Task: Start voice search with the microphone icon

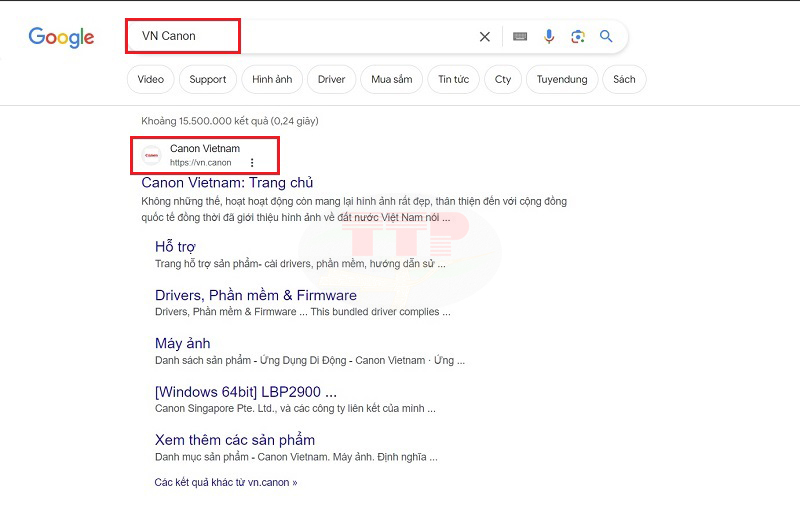Action: [549, 36]
